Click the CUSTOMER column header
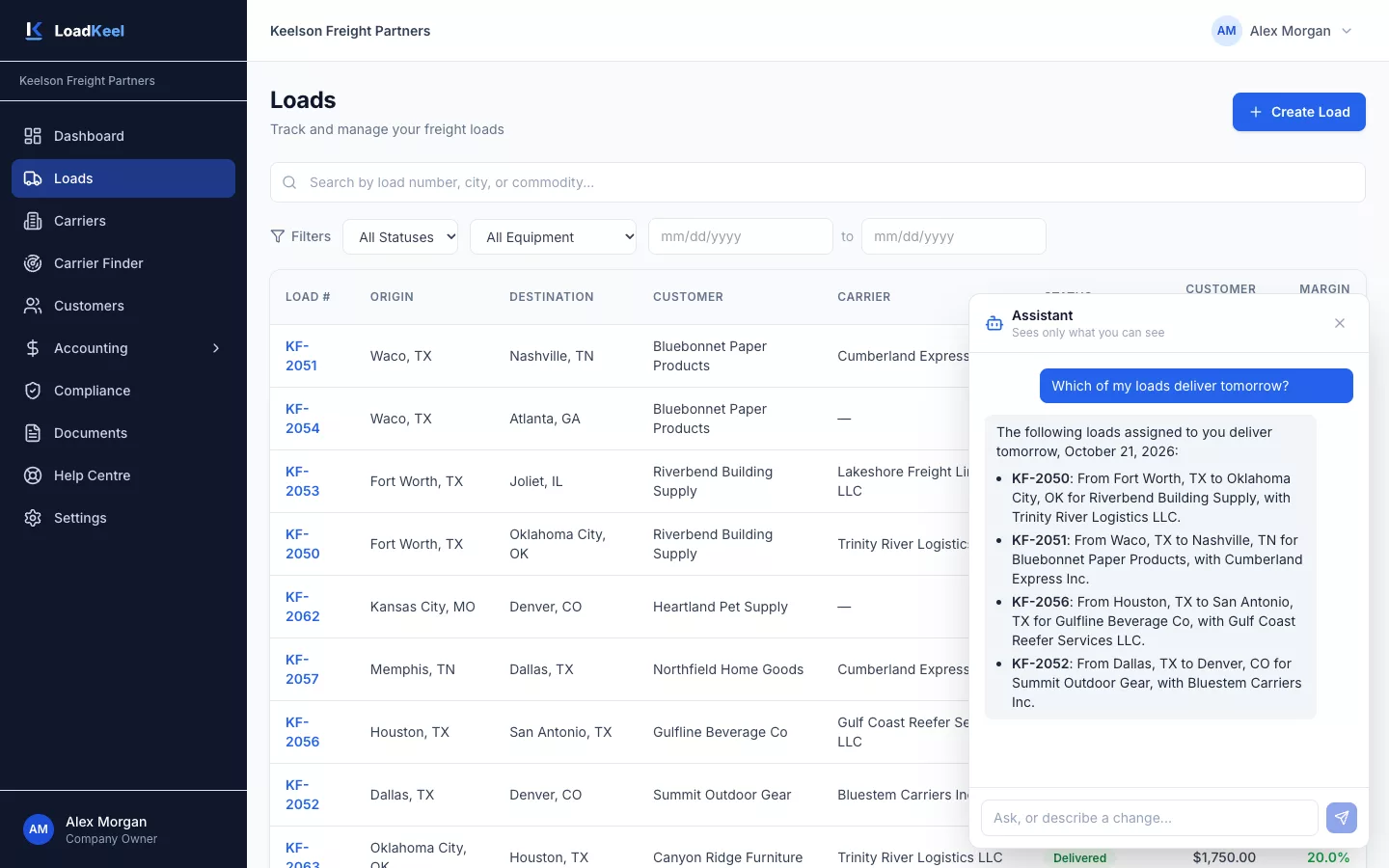The height and width of the screenshot is (868, 1389). pos(688,297)
